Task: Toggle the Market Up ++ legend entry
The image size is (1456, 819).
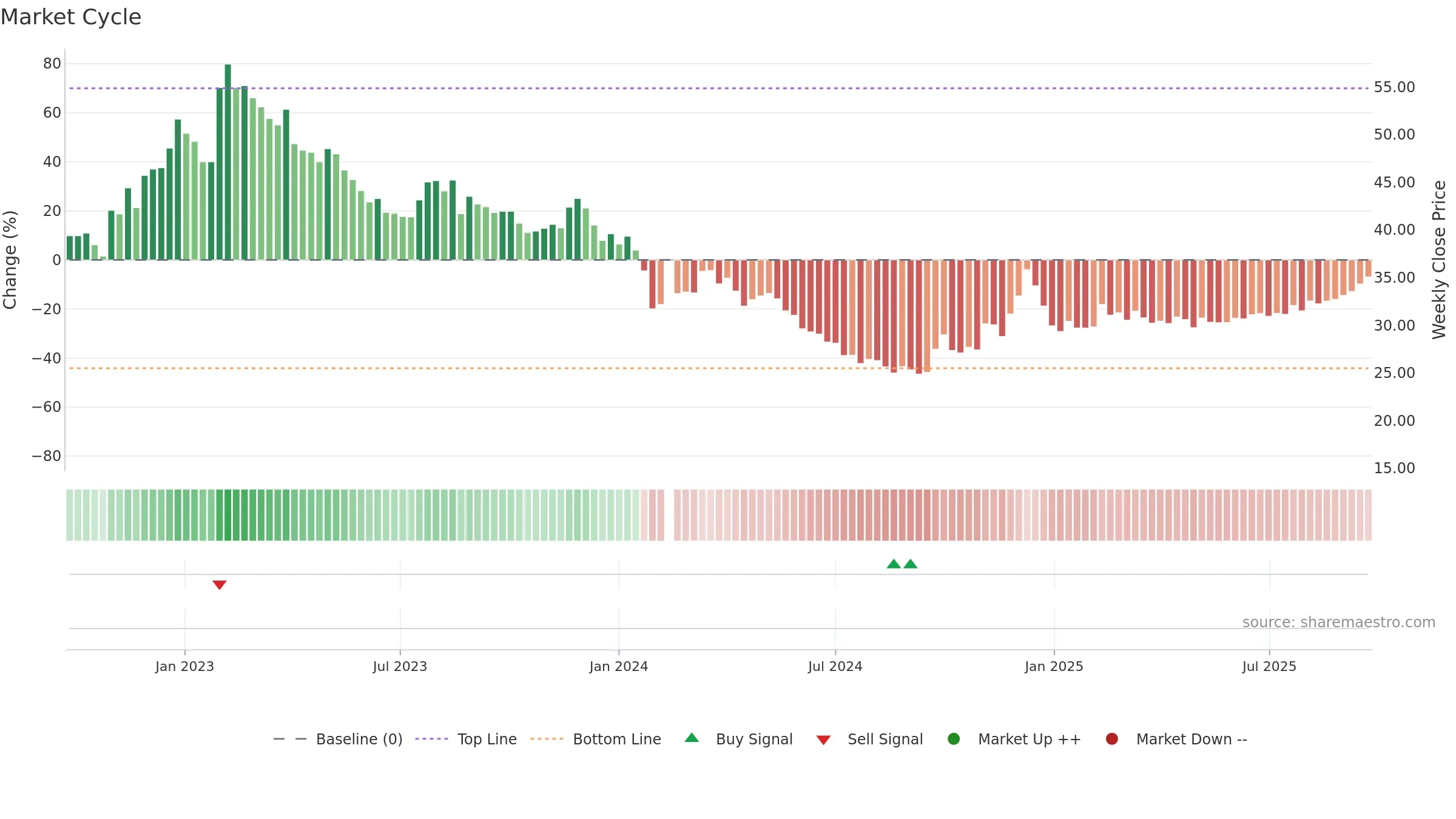Action: 1014,739
